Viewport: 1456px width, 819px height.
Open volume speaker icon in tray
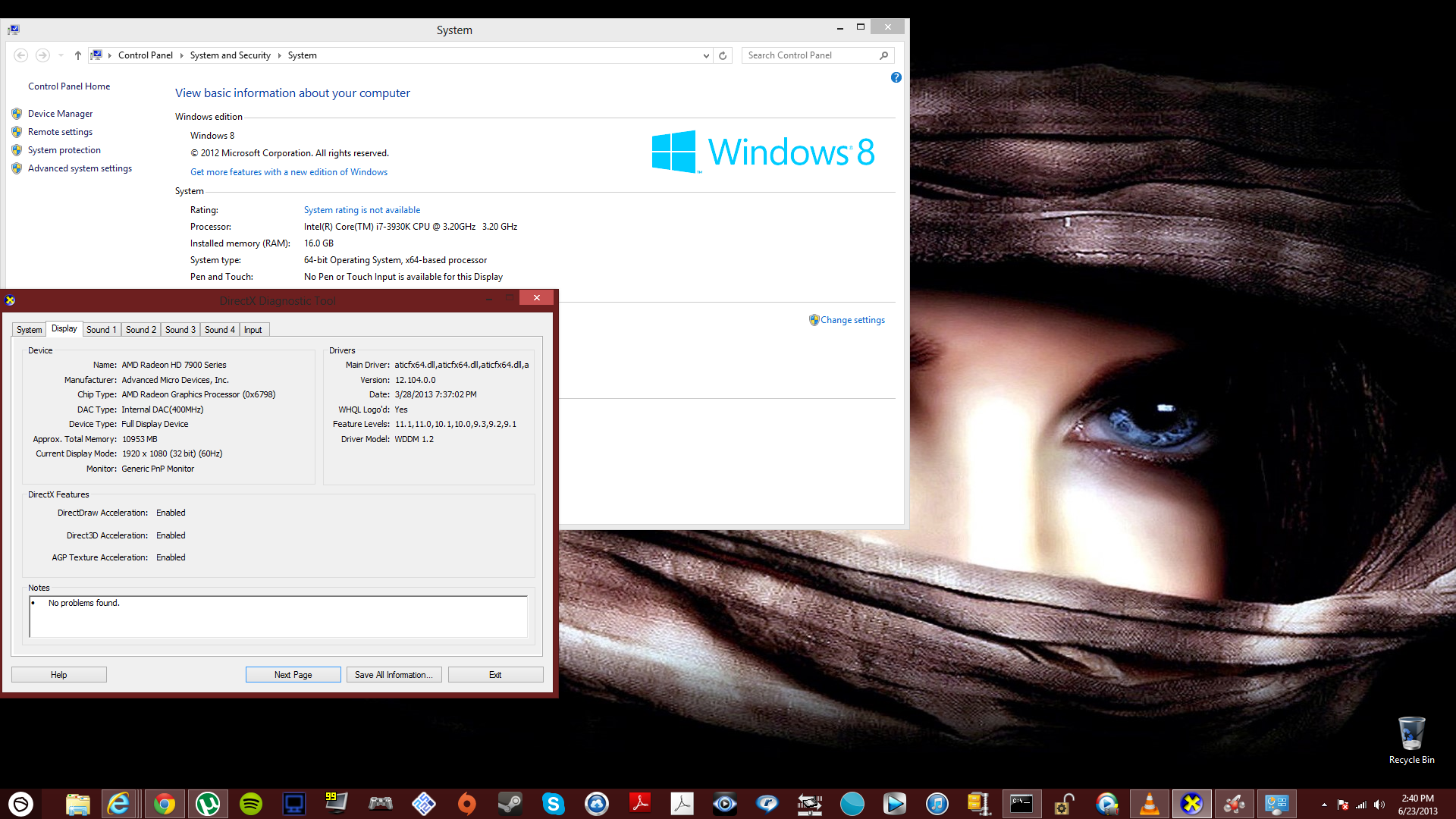tap(1379, 805)
